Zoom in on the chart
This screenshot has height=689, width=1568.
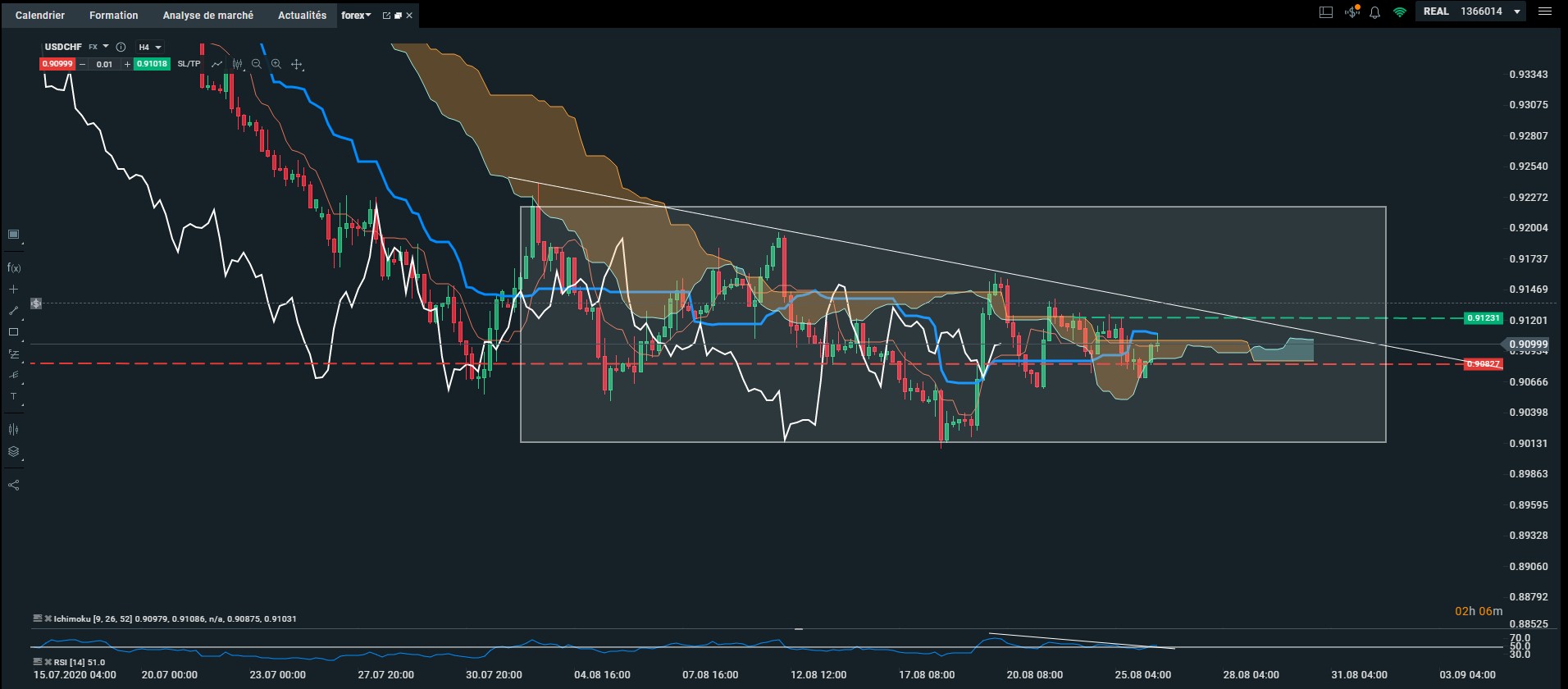pos(276,64)
